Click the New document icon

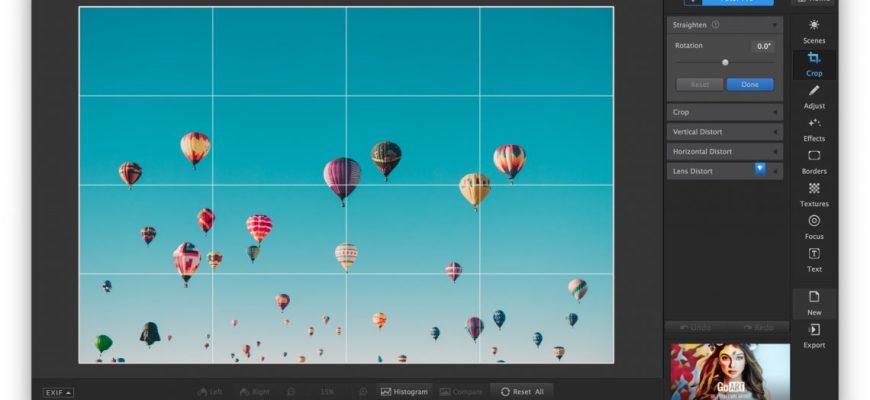tap(814, 302)
